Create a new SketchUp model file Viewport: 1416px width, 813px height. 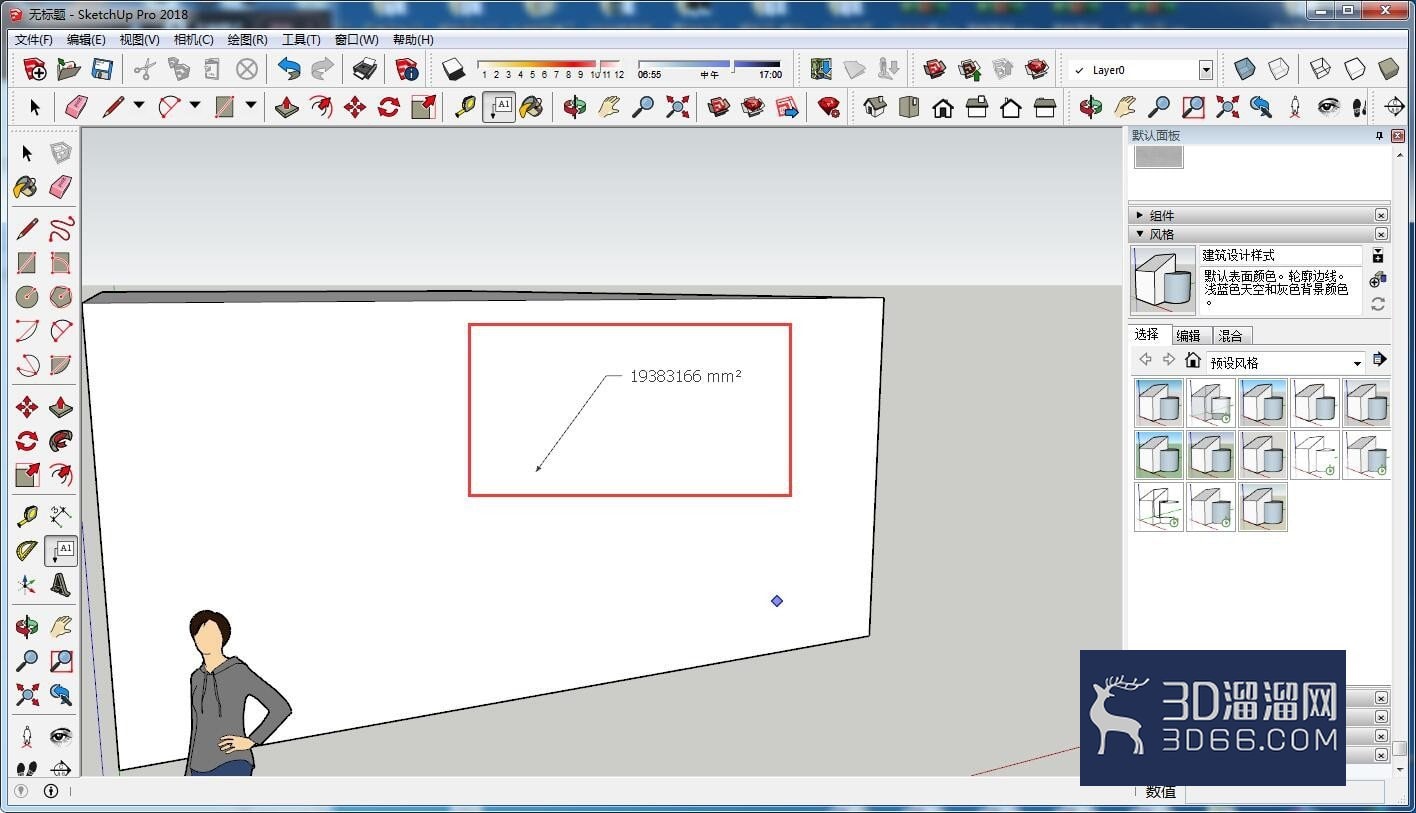35,69
